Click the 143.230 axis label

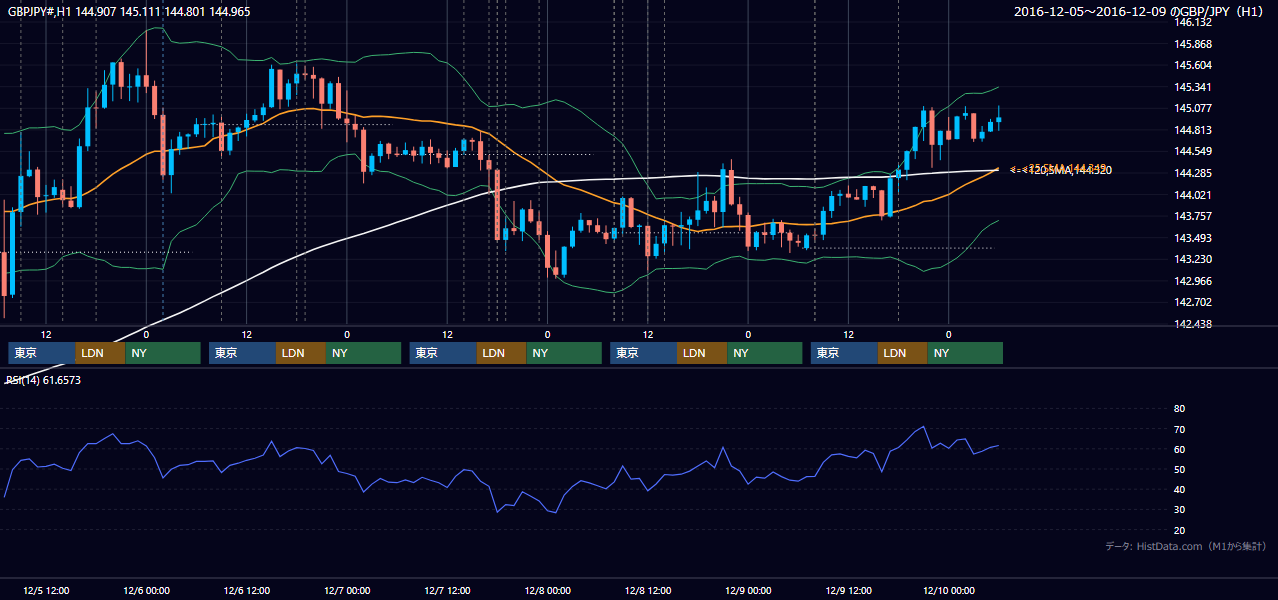[1194, 259]
